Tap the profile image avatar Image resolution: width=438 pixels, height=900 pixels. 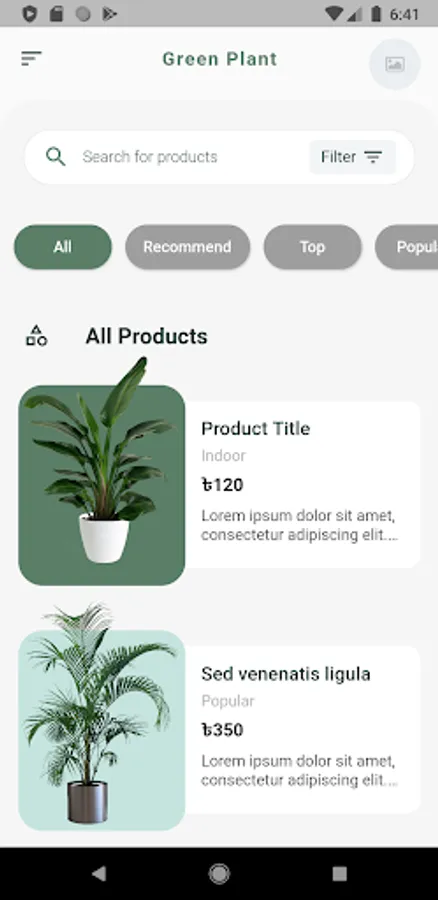click(x=395, y=64)
